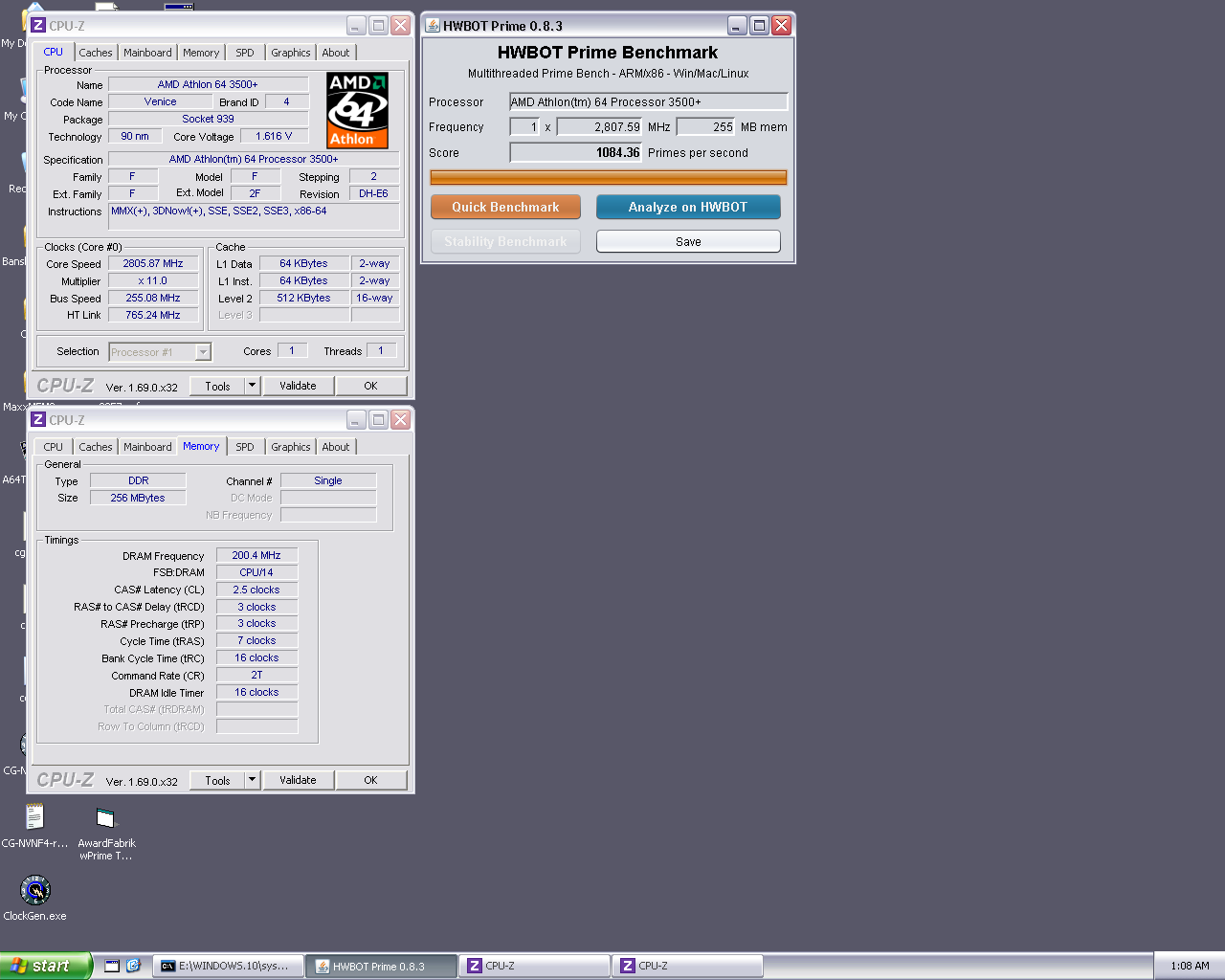This screenshot has width=1225, height=980.
Task: Open Caches tab in upper CPU-Z window
Action: pos(96,53)
